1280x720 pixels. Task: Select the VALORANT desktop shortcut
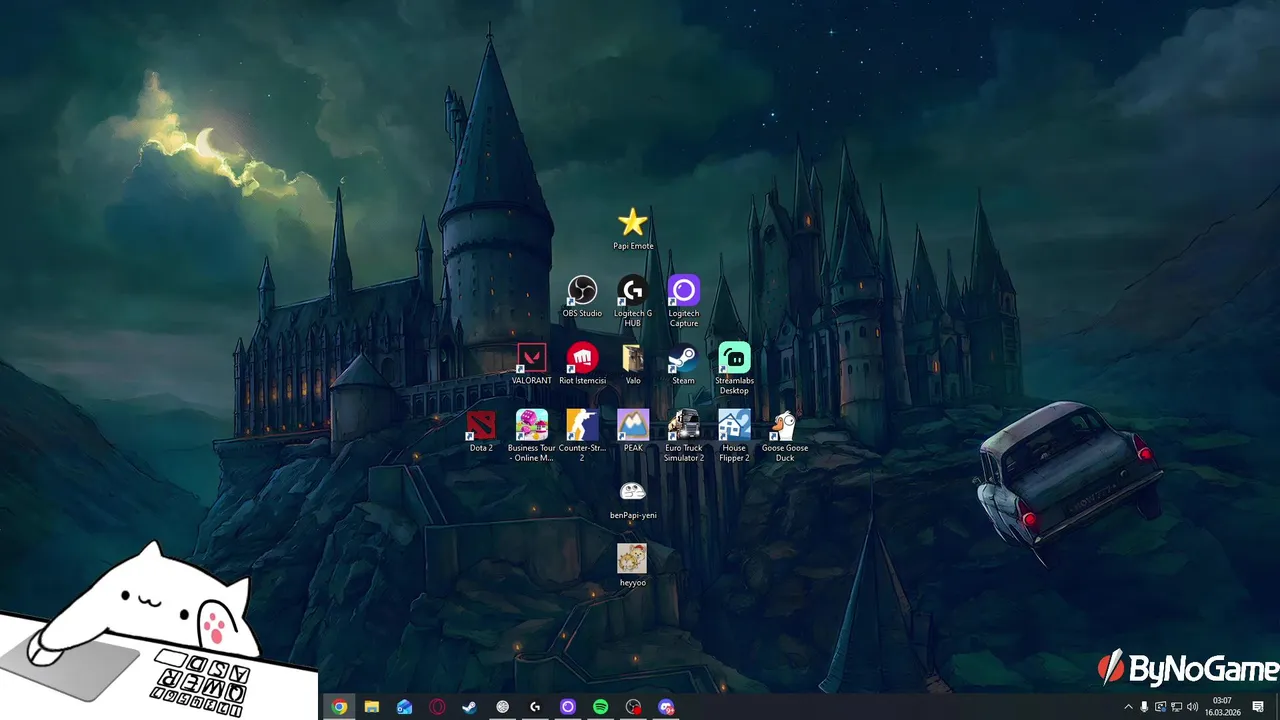[x=531, y=364]
